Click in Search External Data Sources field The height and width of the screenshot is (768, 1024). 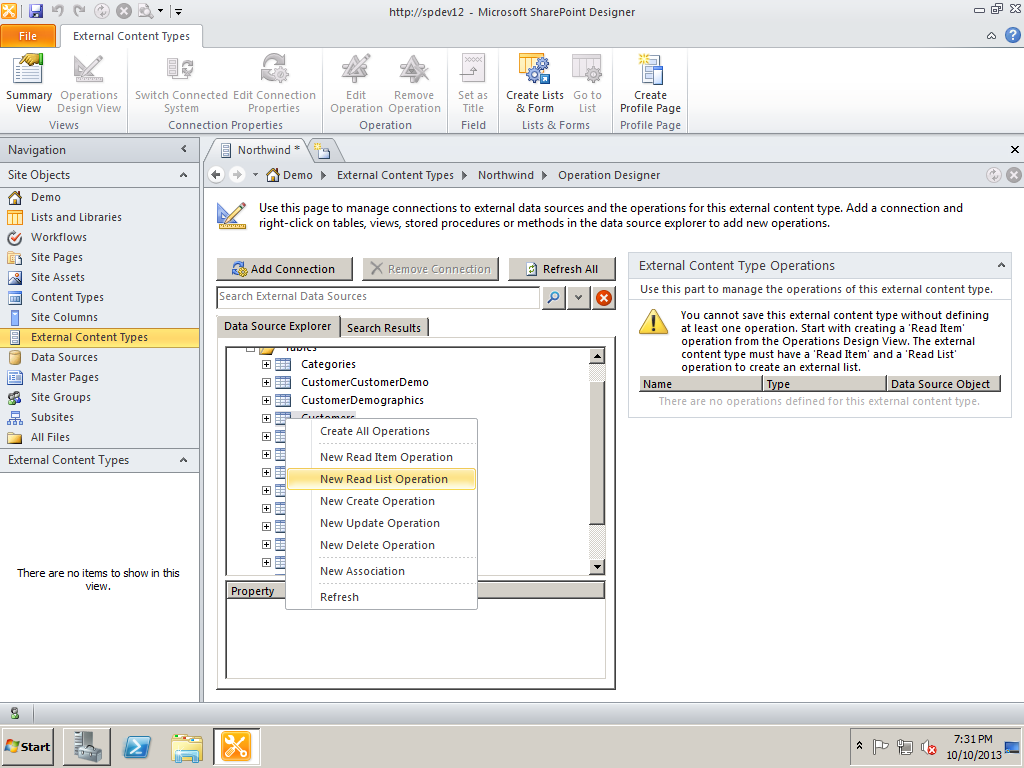(x=377, y=297)
